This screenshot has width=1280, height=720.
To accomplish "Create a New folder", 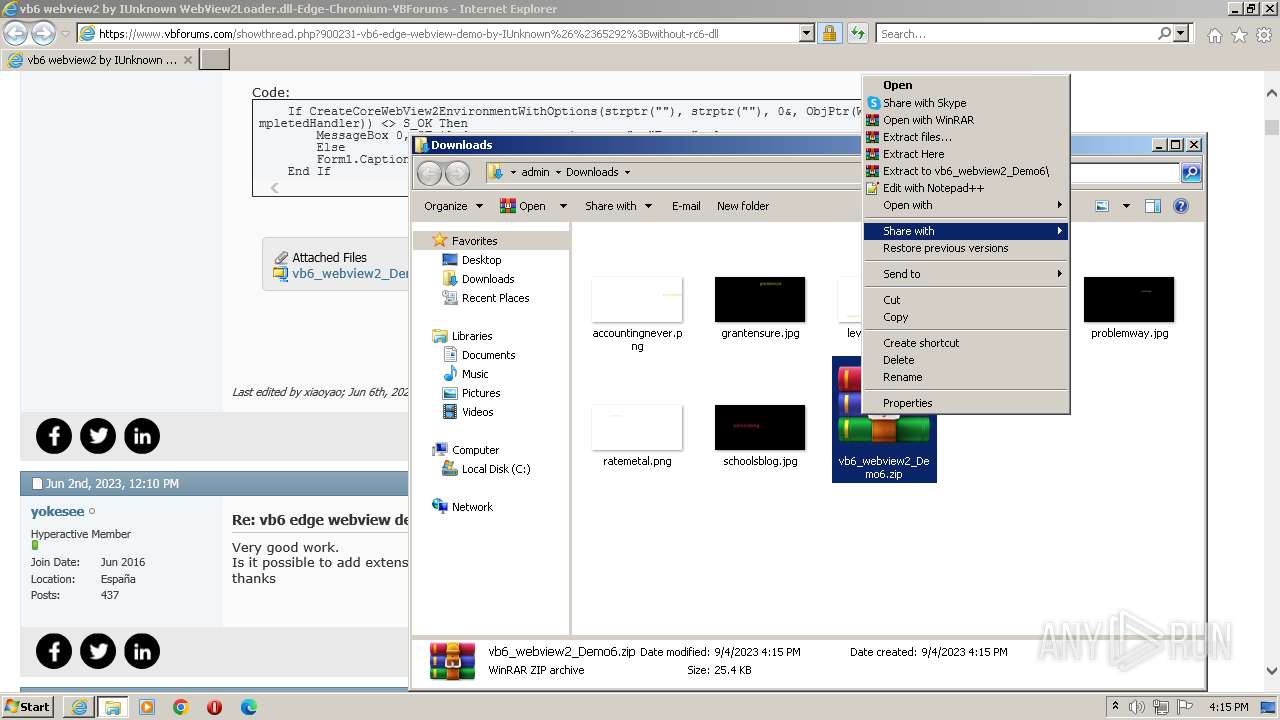I will click(x=743, y=206).
